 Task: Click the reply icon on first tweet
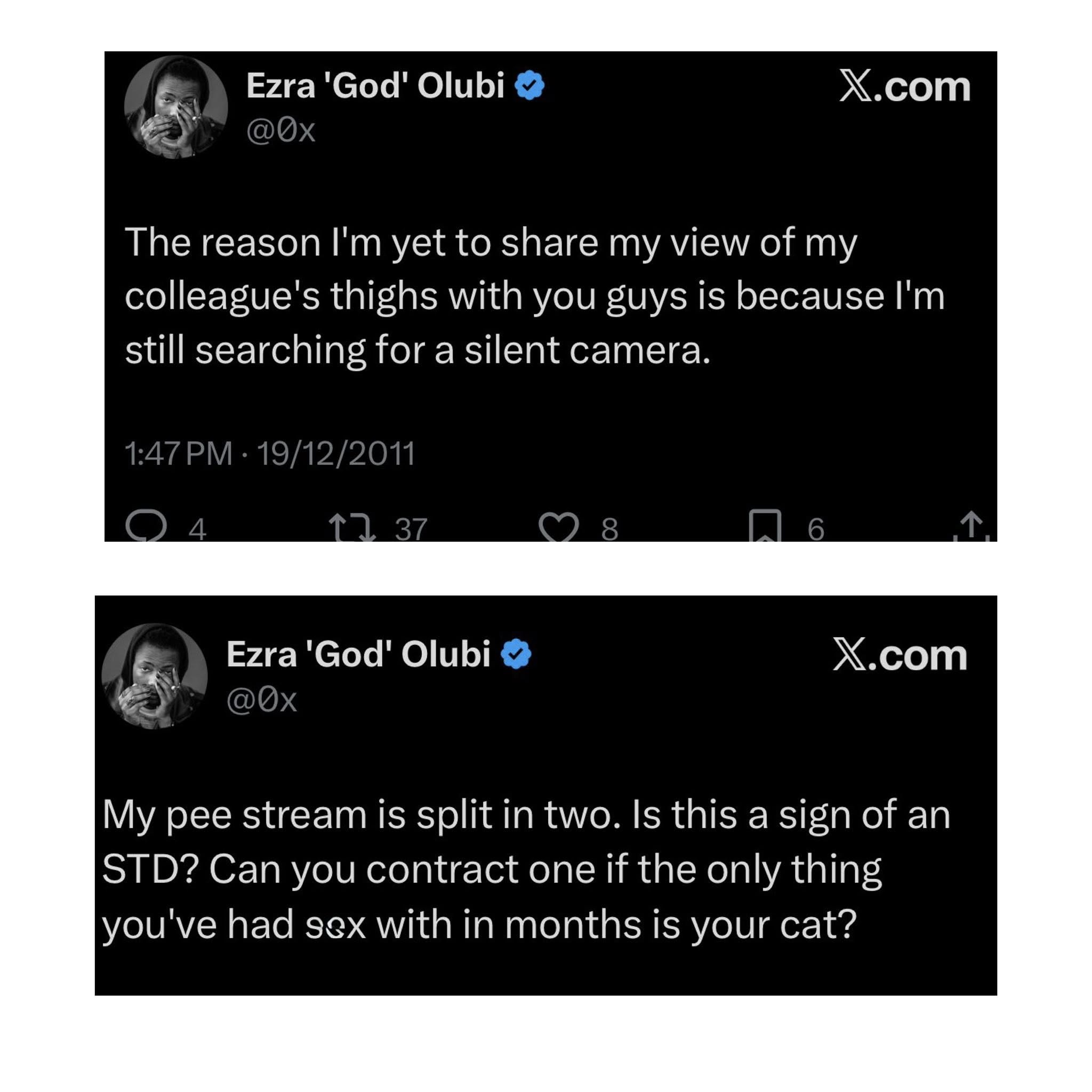click(146, 526)
